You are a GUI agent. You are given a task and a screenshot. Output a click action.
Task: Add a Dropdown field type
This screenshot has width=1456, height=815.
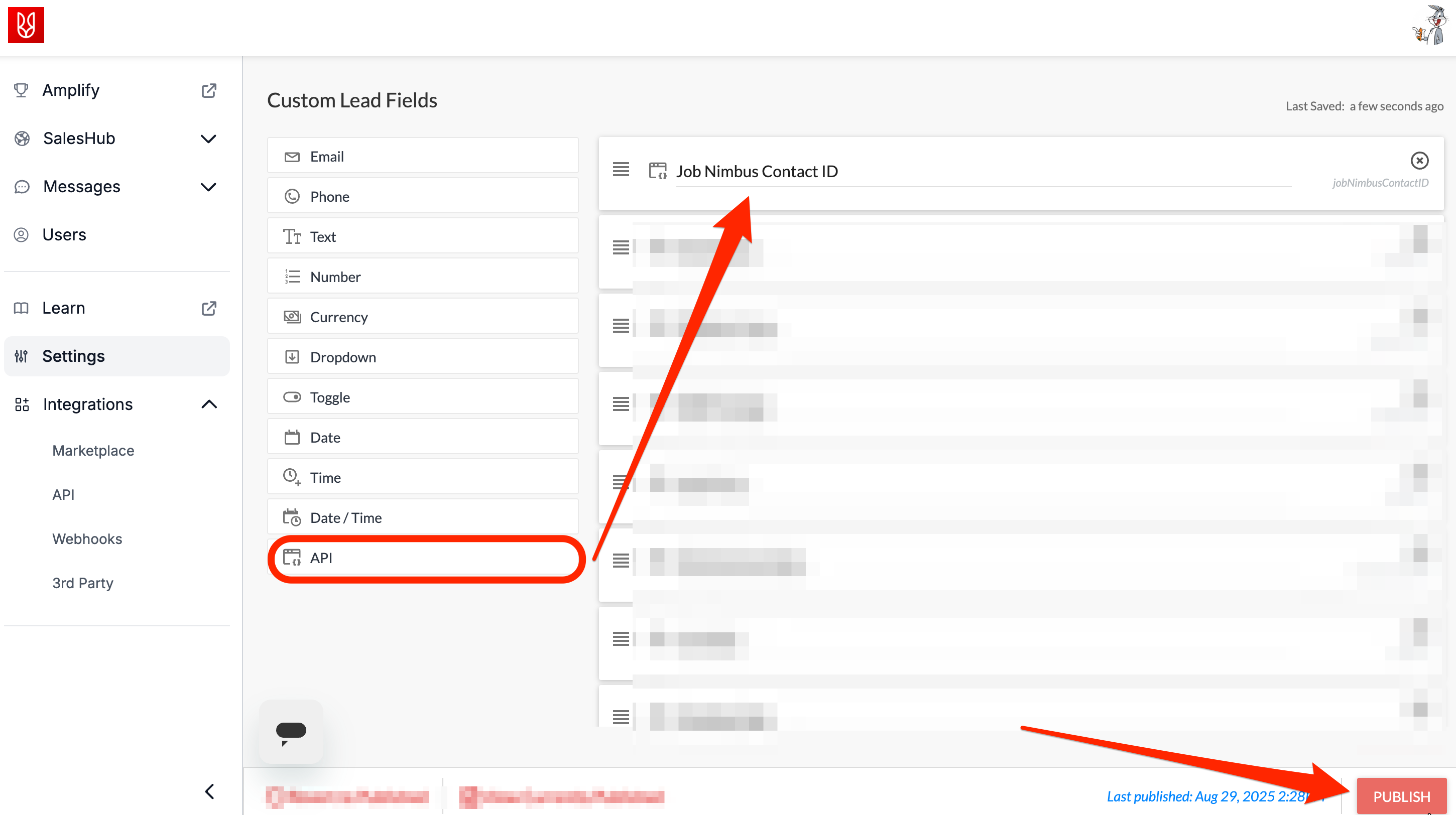pyautogui.click(x=423, y=357)
